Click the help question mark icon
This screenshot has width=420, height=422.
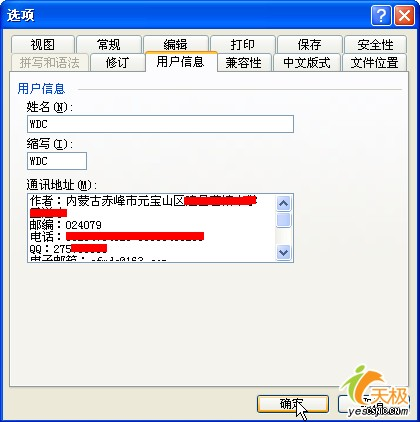point(381,15)
